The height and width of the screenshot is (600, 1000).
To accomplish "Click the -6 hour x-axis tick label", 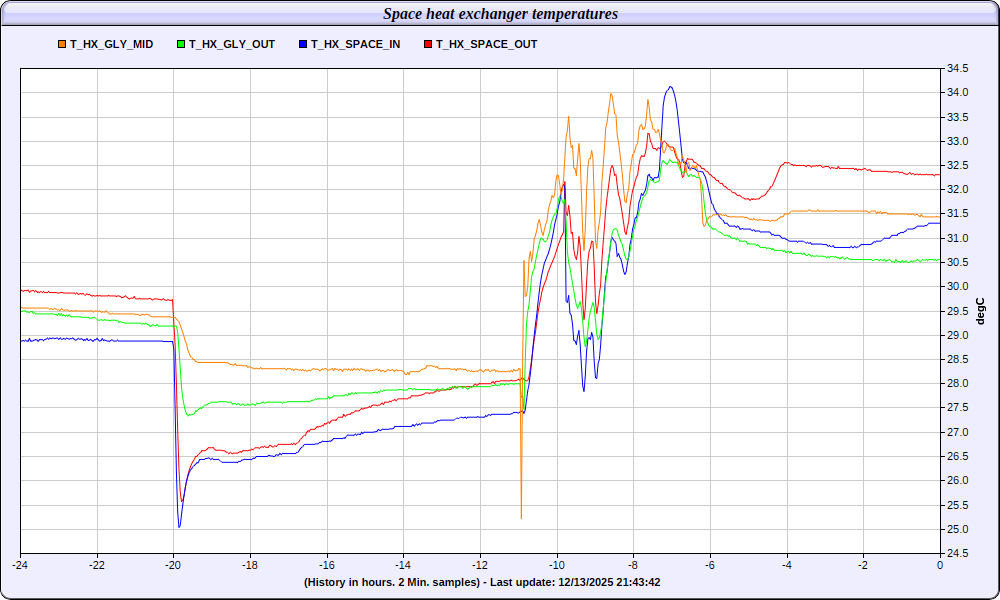I will tap(710, 566).
